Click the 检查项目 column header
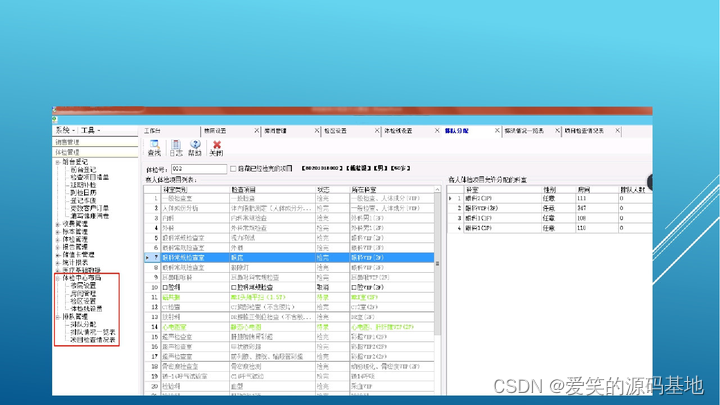Viewport: 720px width, 405px height. point(272,189)
